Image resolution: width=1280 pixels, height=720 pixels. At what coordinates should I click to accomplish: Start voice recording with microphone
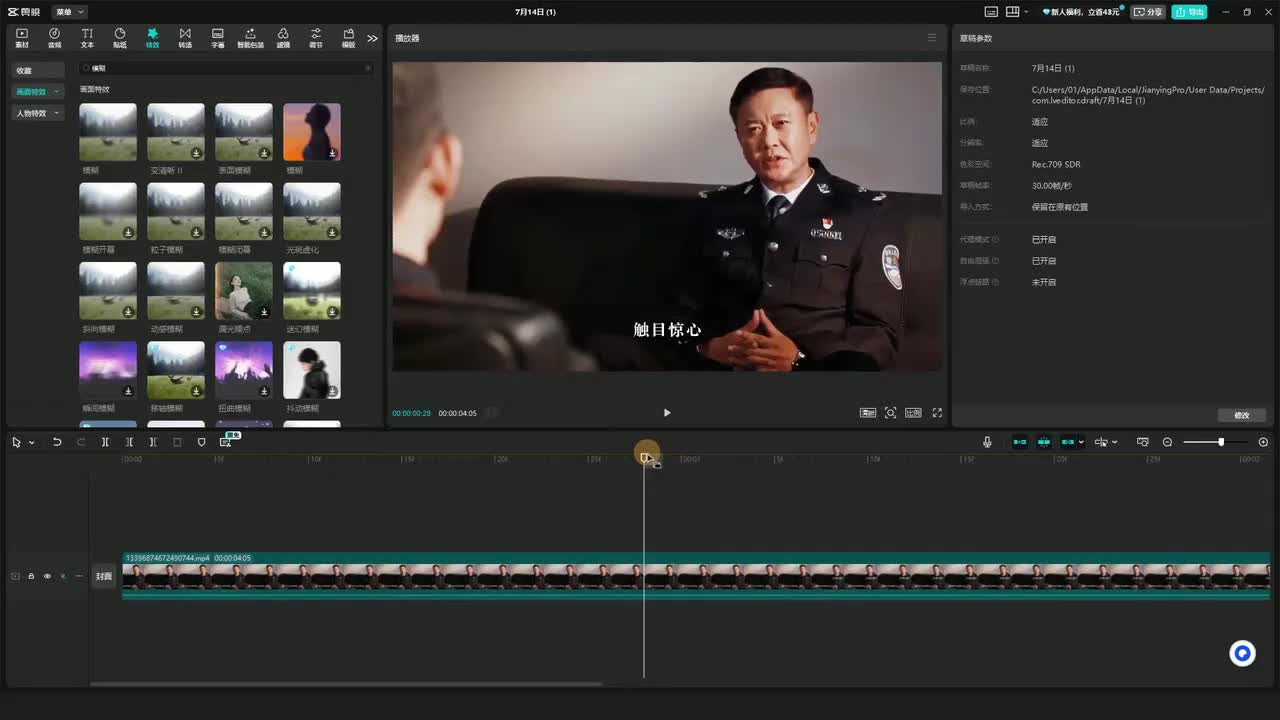coord(987,442)
